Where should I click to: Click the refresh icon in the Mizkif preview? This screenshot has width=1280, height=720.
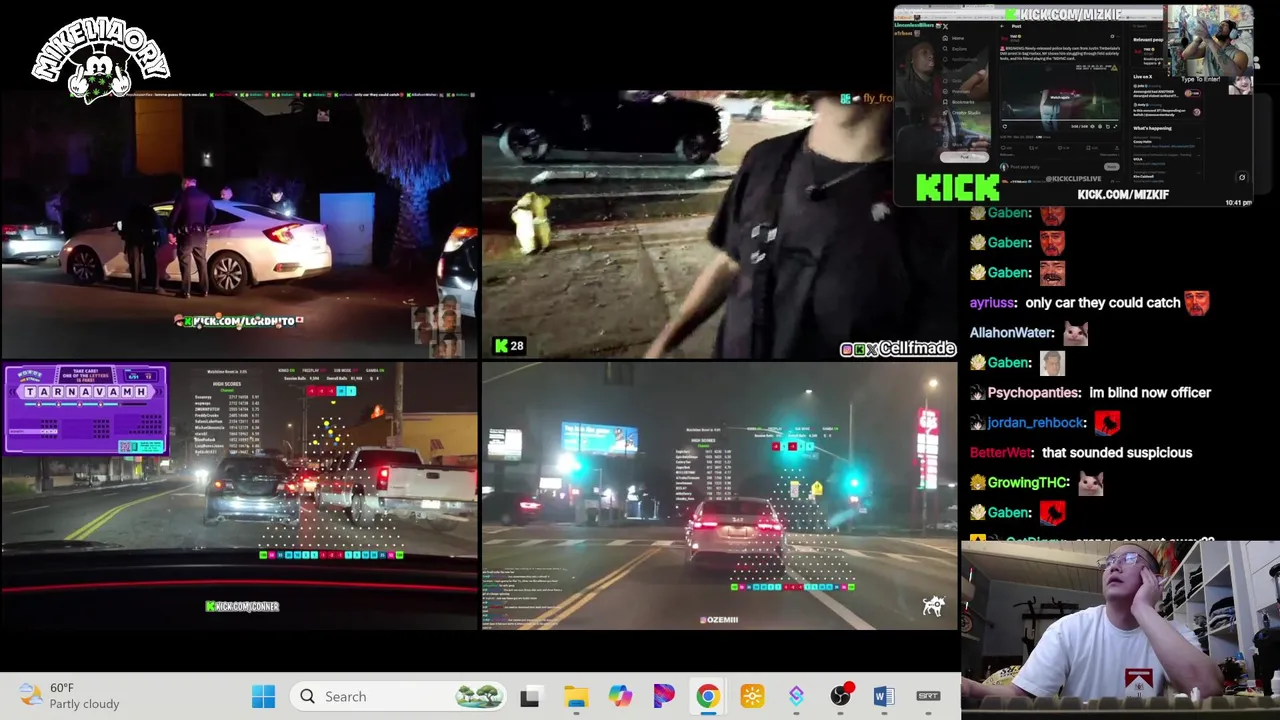click(x=1242, y=177)
